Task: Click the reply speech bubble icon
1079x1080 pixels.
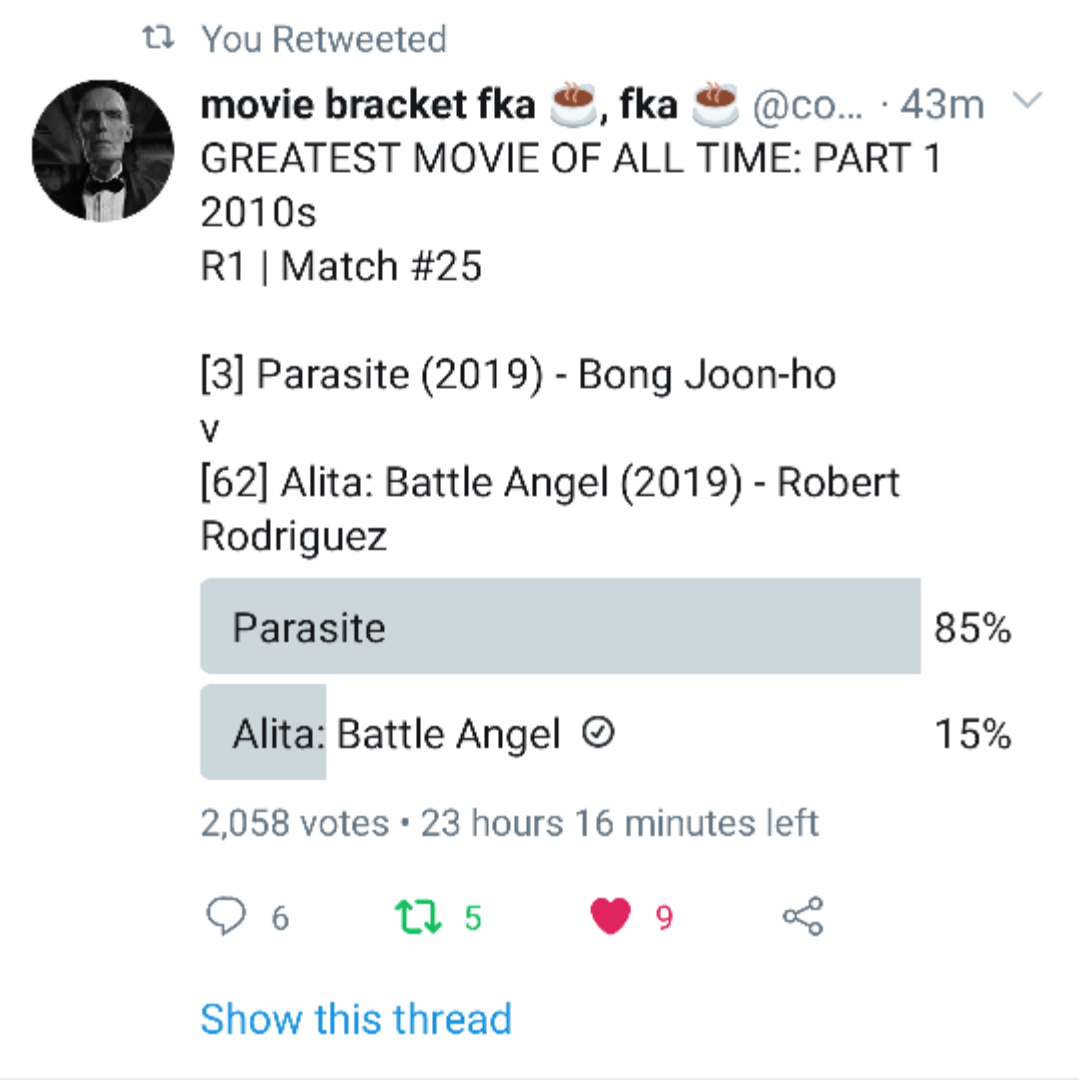Action: point(226,916)
